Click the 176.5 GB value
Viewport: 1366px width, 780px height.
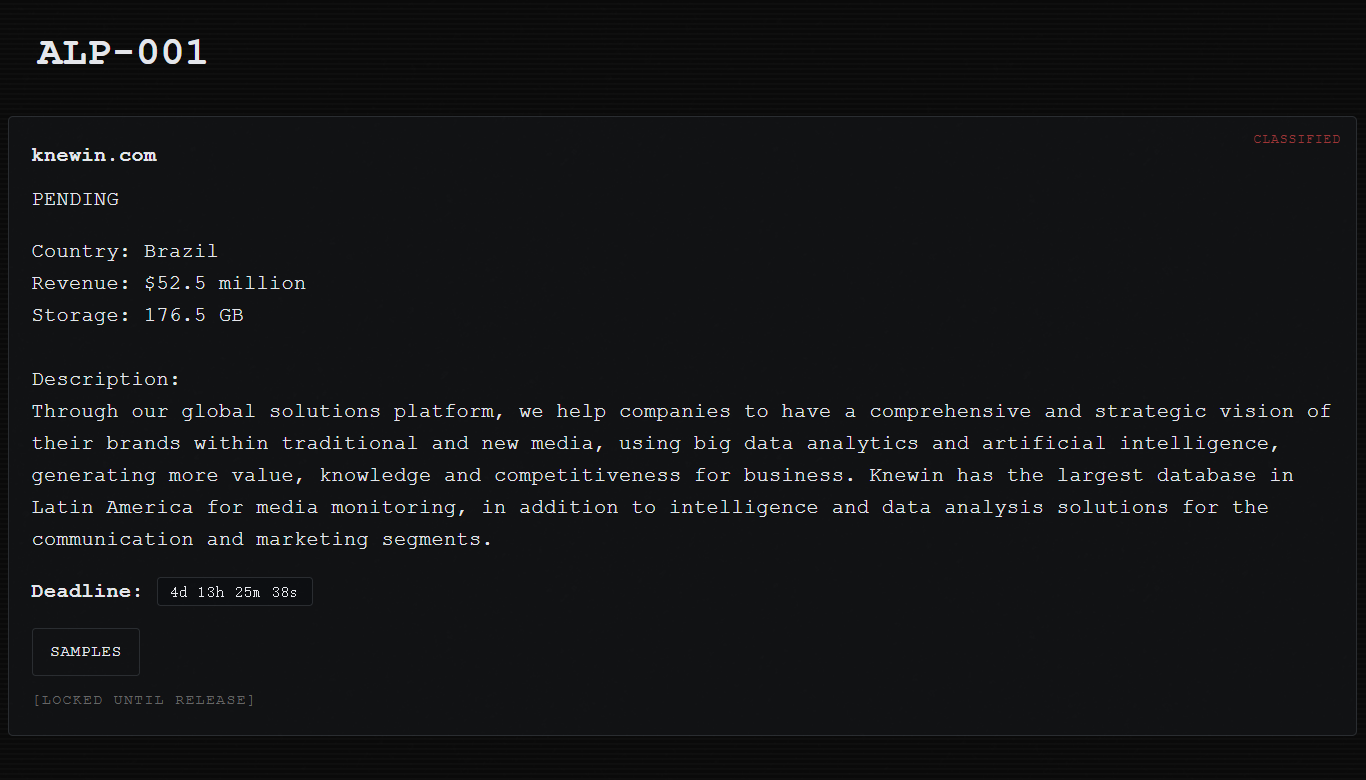click(x=194, y=315)
